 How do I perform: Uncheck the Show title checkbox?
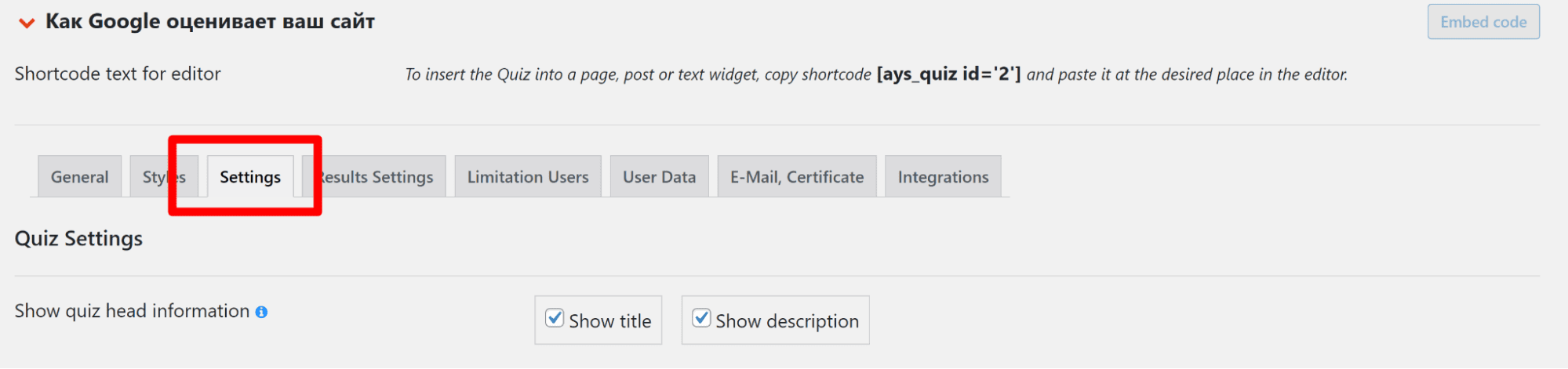(555, 318)
